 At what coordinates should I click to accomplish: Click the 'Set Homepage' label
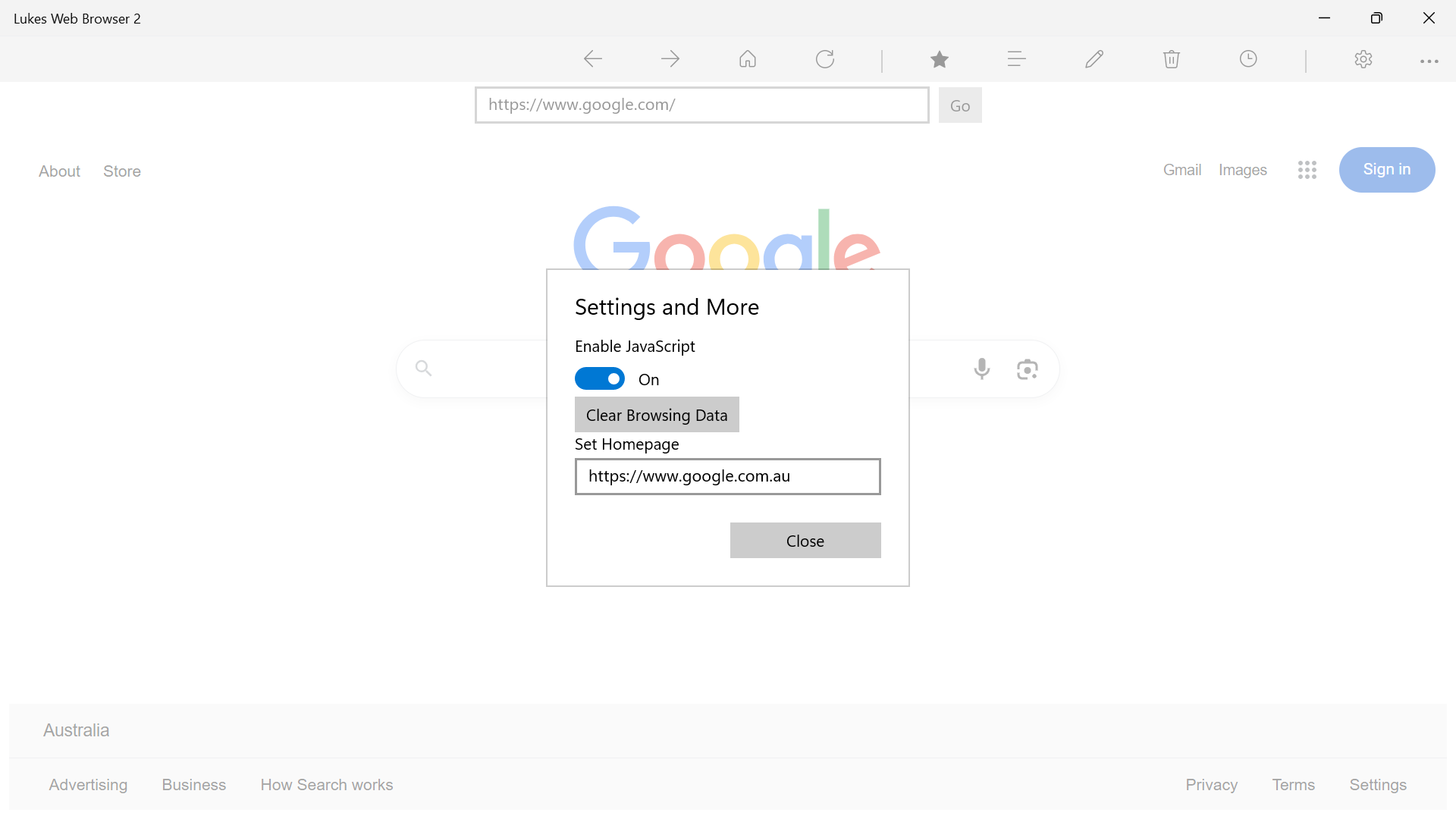click(627, 444)
